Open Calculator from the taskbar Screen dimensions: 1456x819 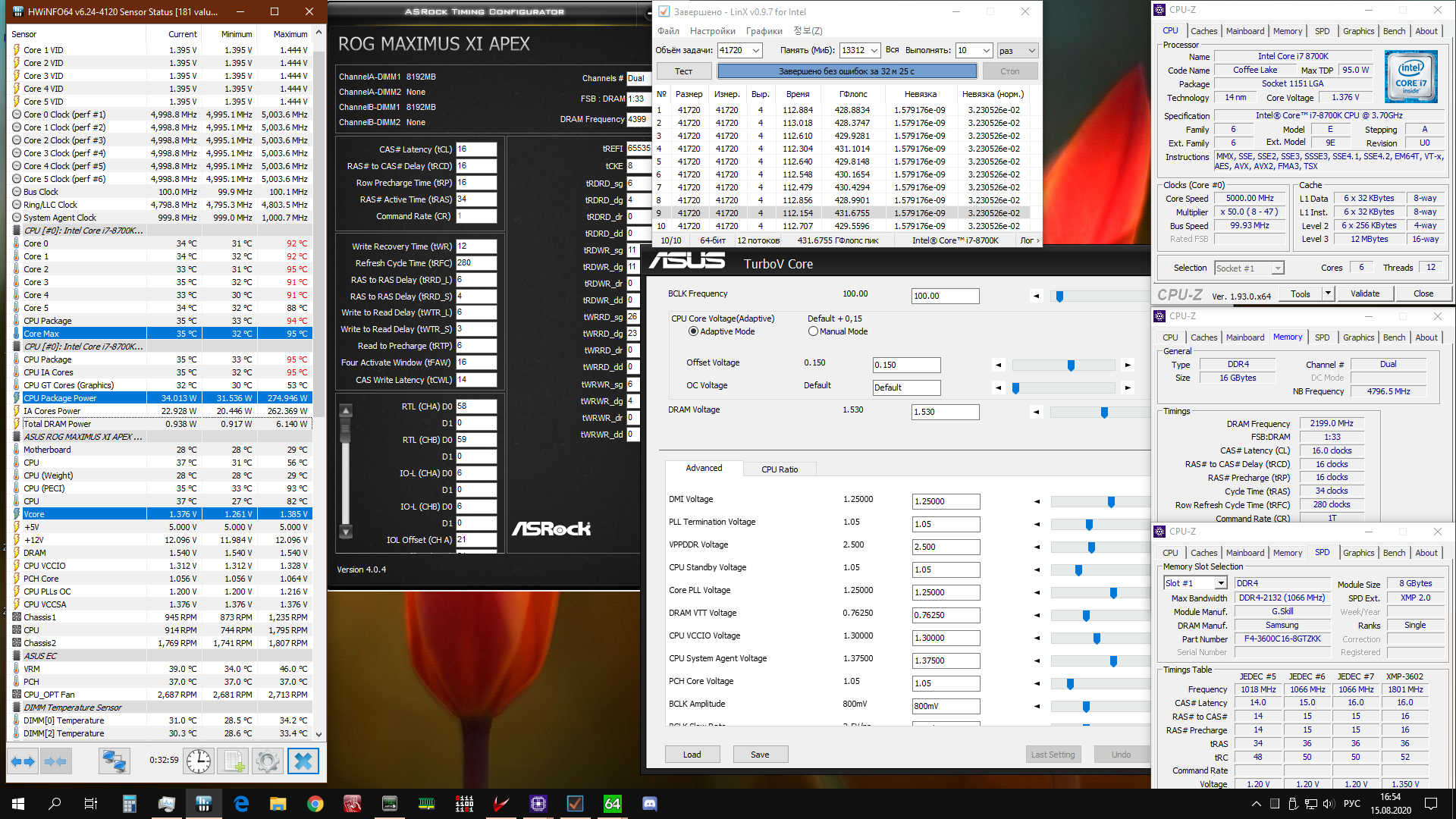click(129, 804)
